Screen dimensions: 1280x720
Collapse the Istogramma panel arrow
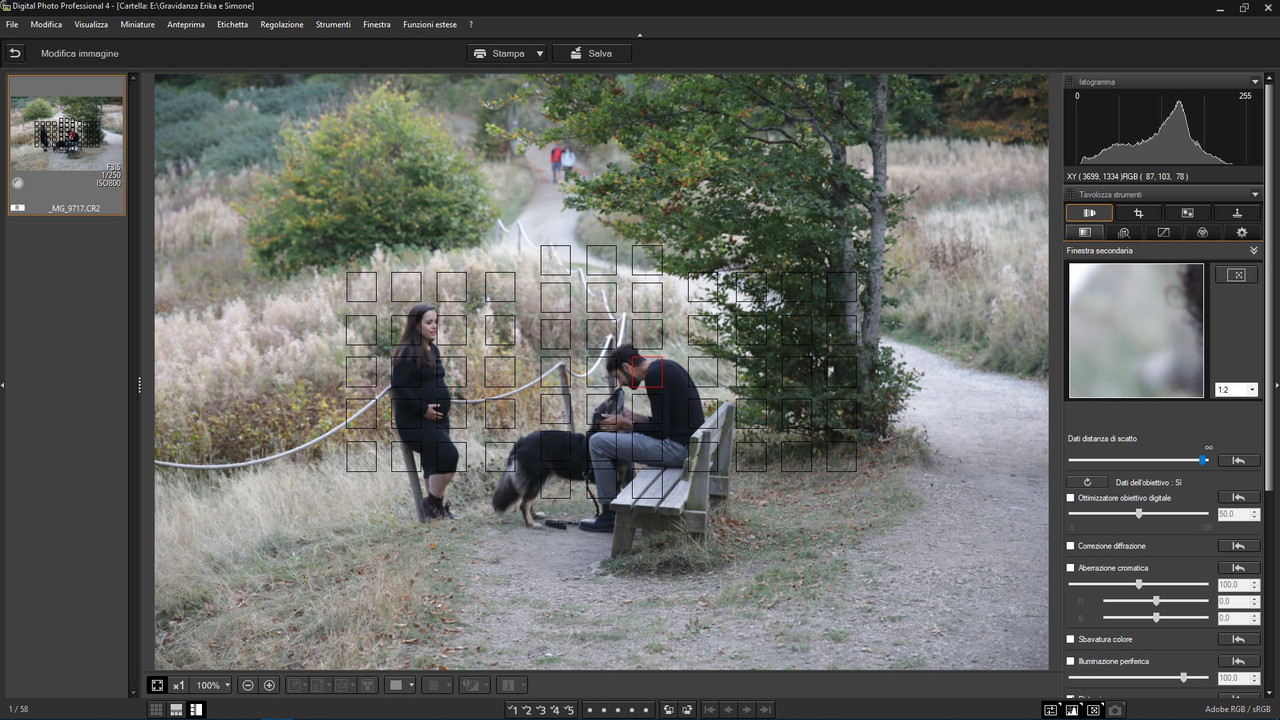point(1255,82)
